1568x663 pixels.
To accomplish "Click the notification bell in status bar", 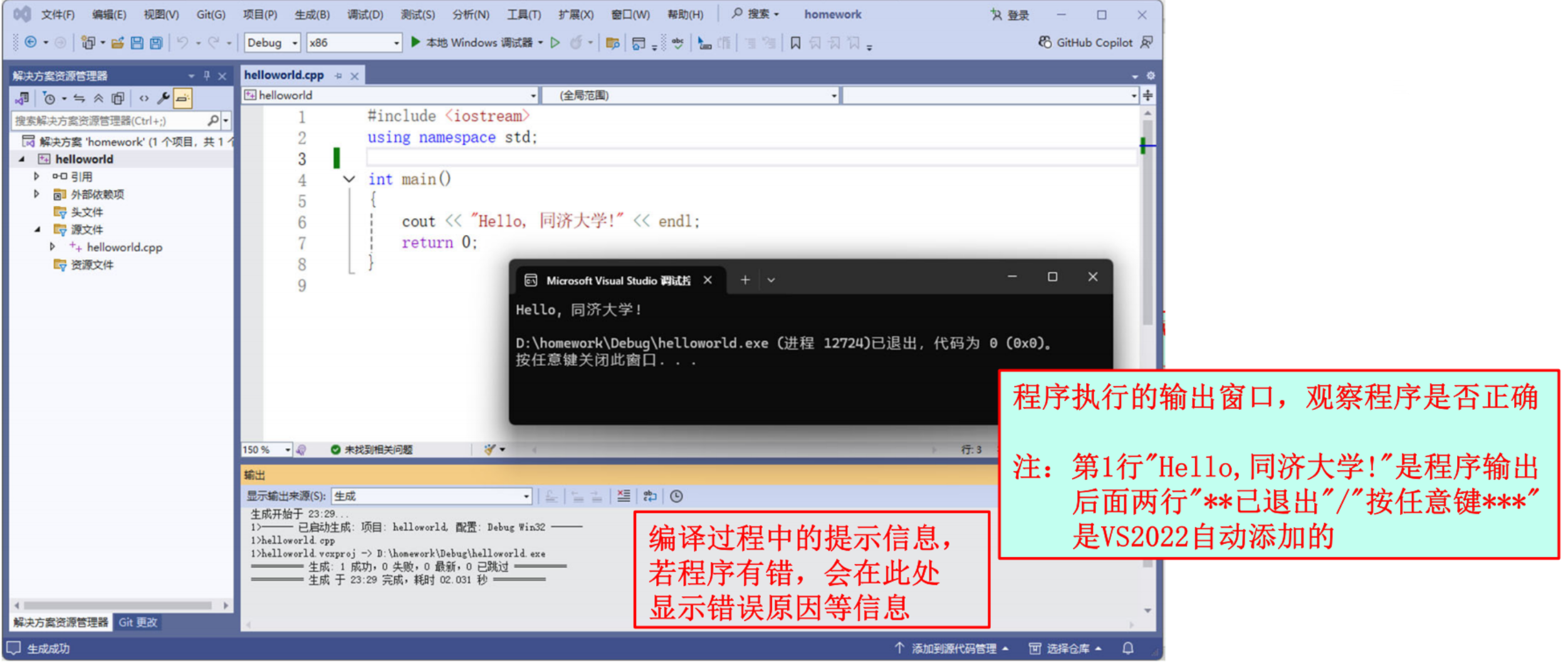I will (1127, 649).
